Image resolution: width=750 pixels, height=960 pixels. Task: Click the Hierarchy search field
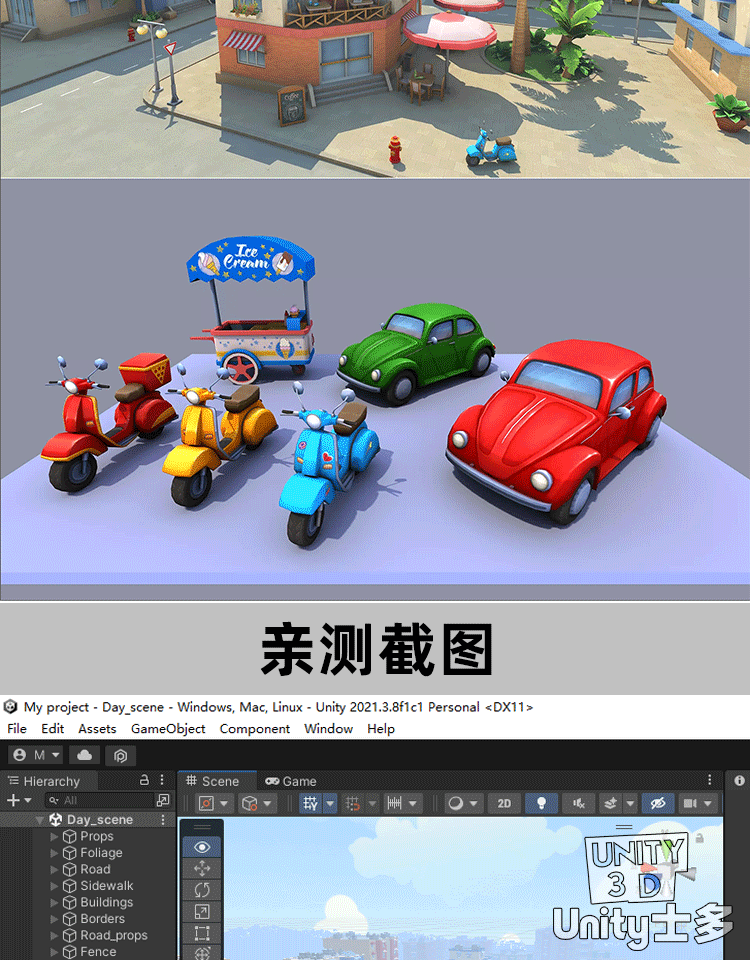100,801
